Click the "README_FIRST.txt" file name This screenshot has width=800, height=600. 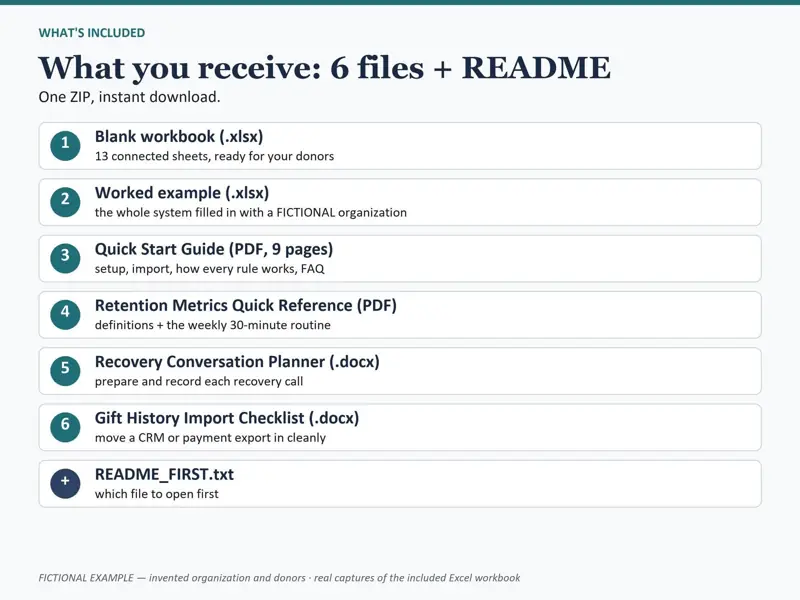(x=164, y=474)
